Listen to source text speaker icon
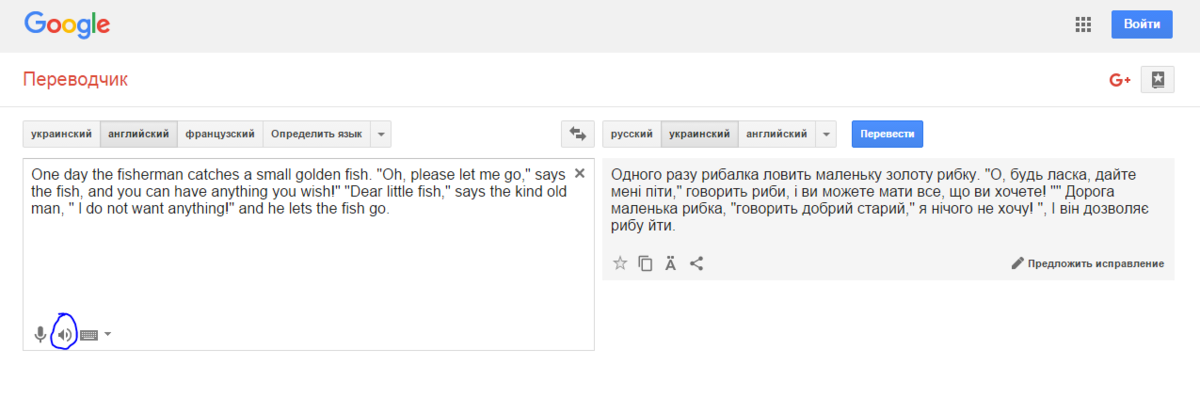 64,334
